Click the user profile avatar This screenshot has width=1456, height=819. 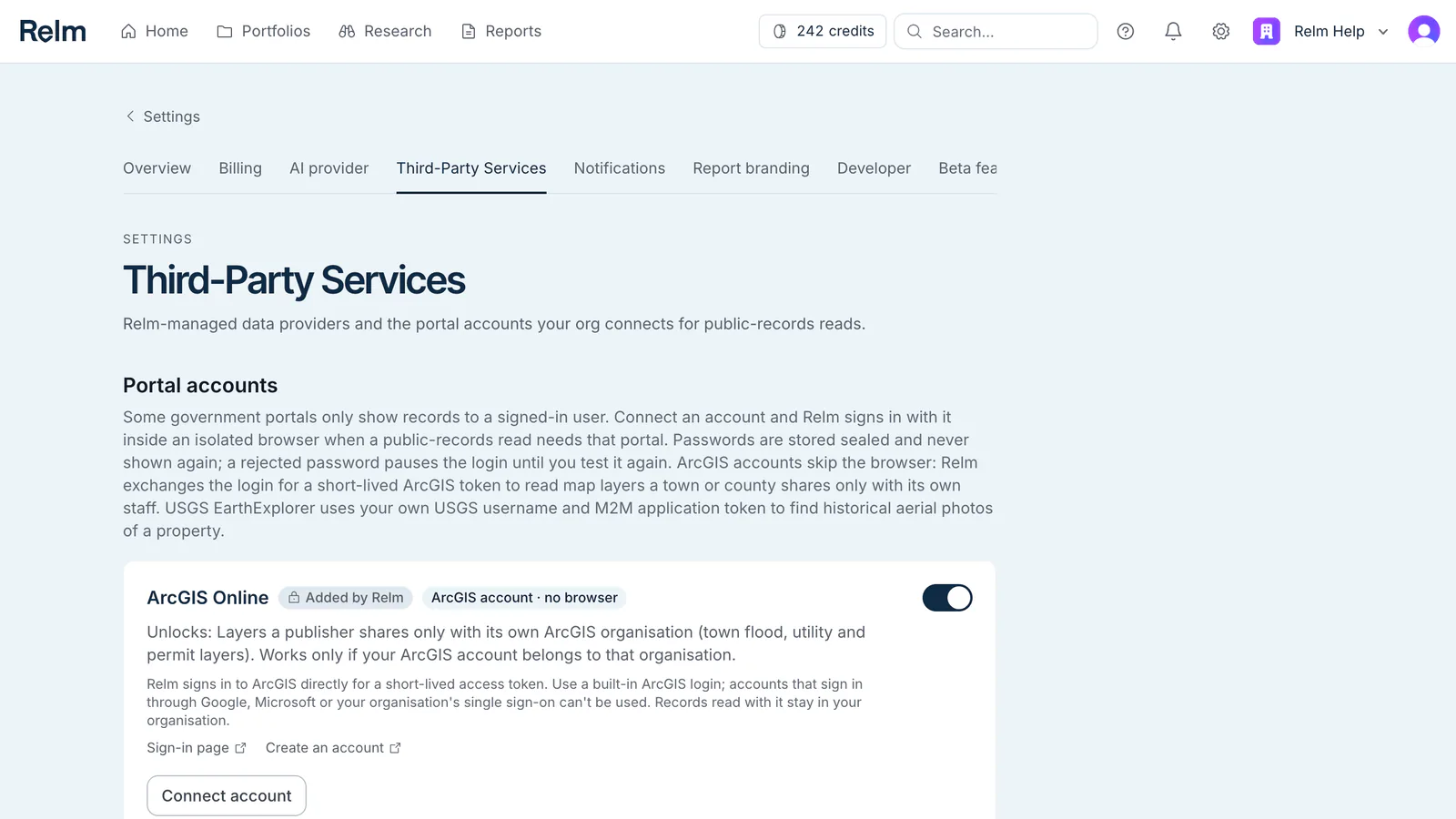click(x=1423, y=31)
